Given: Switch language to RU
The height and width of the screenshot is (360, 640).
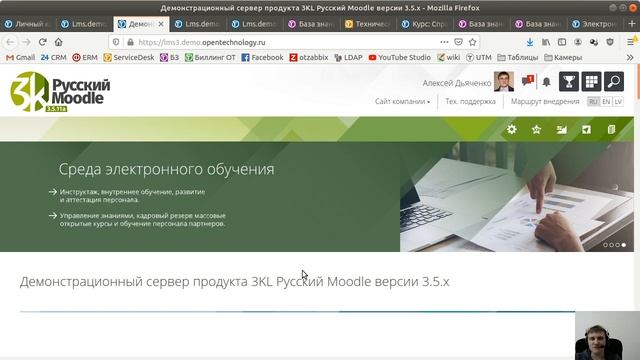Looking at the screenshot, I should (x=593, y=102).
